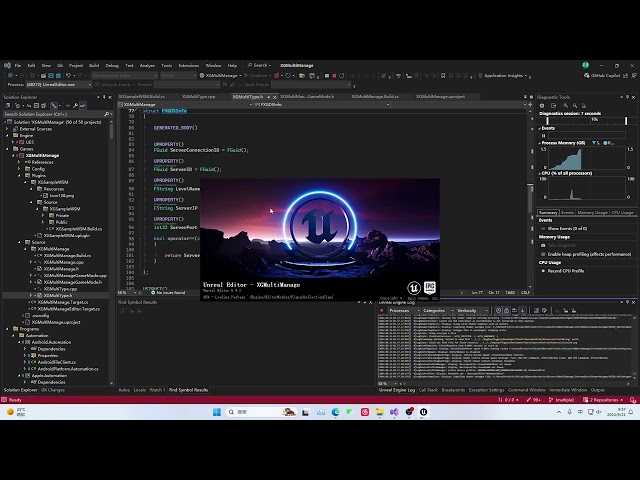This screenshot has width=640, height=480.
Task: Click the GitHub Copilot button
Action: [602, 76]
